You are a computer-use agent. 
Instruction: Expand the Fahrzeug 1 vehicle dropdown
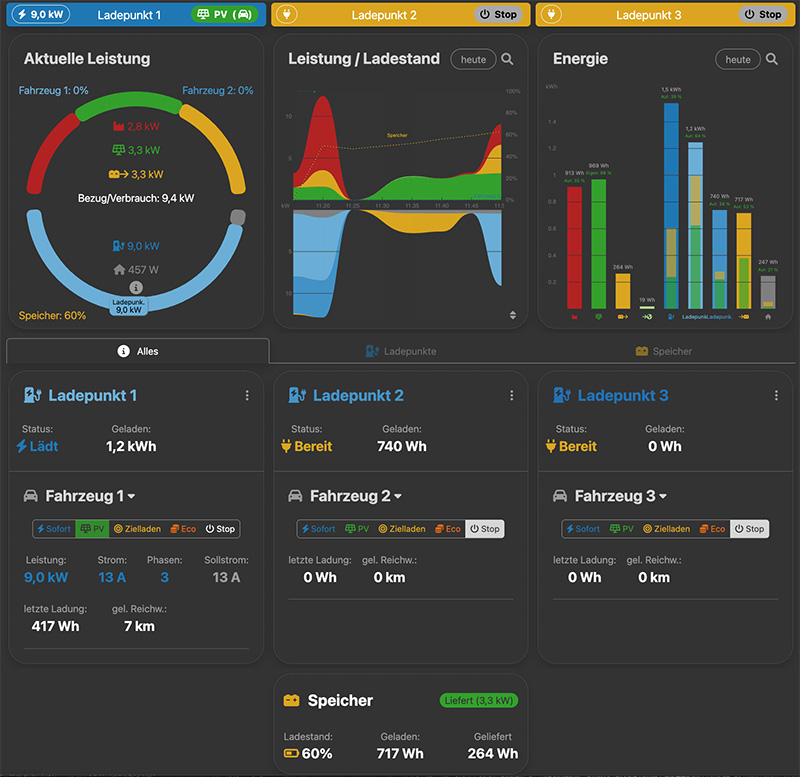[131, 496]
